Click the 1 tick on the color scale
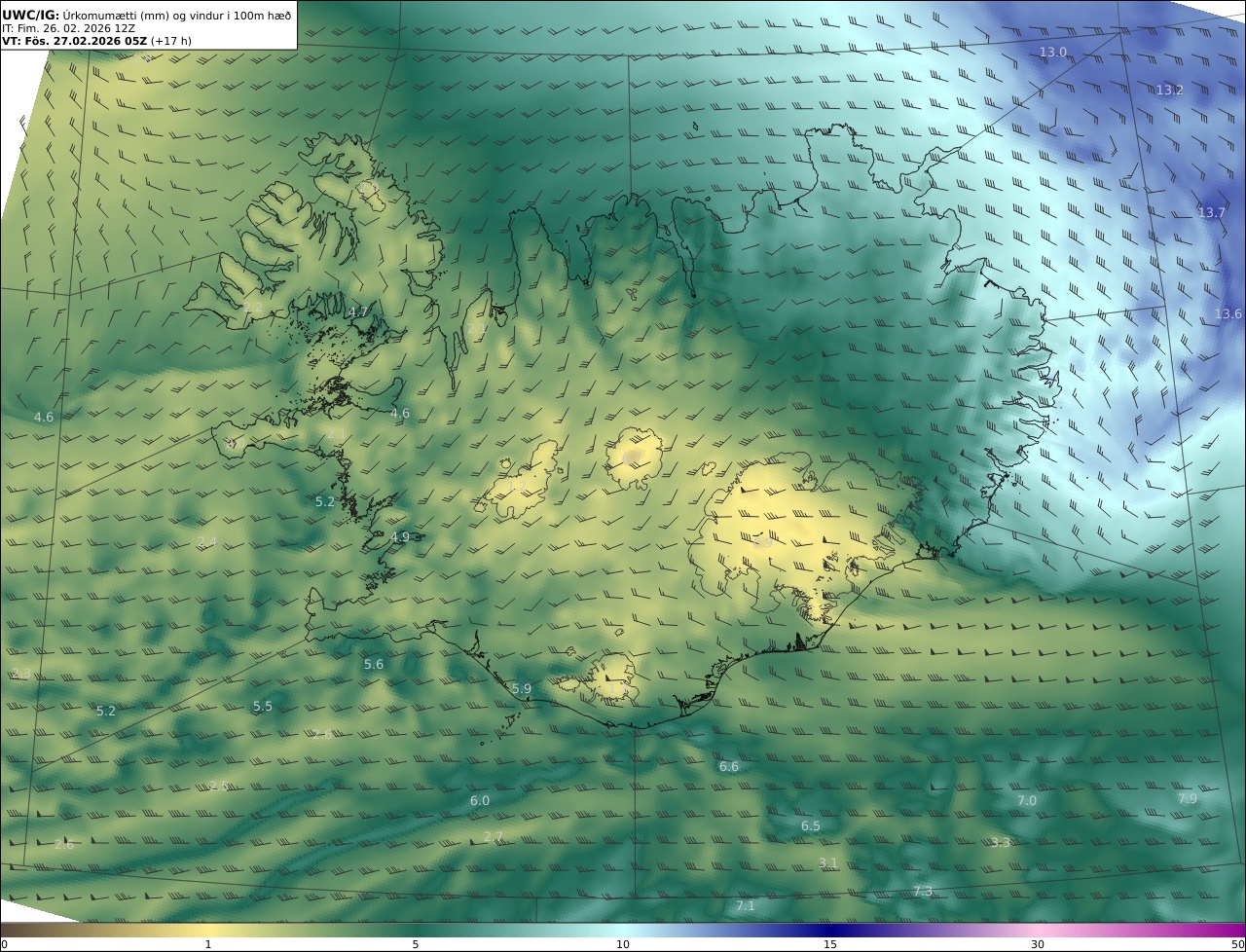Viewport: 1246px width, 952px height. [x=208, y=944]
